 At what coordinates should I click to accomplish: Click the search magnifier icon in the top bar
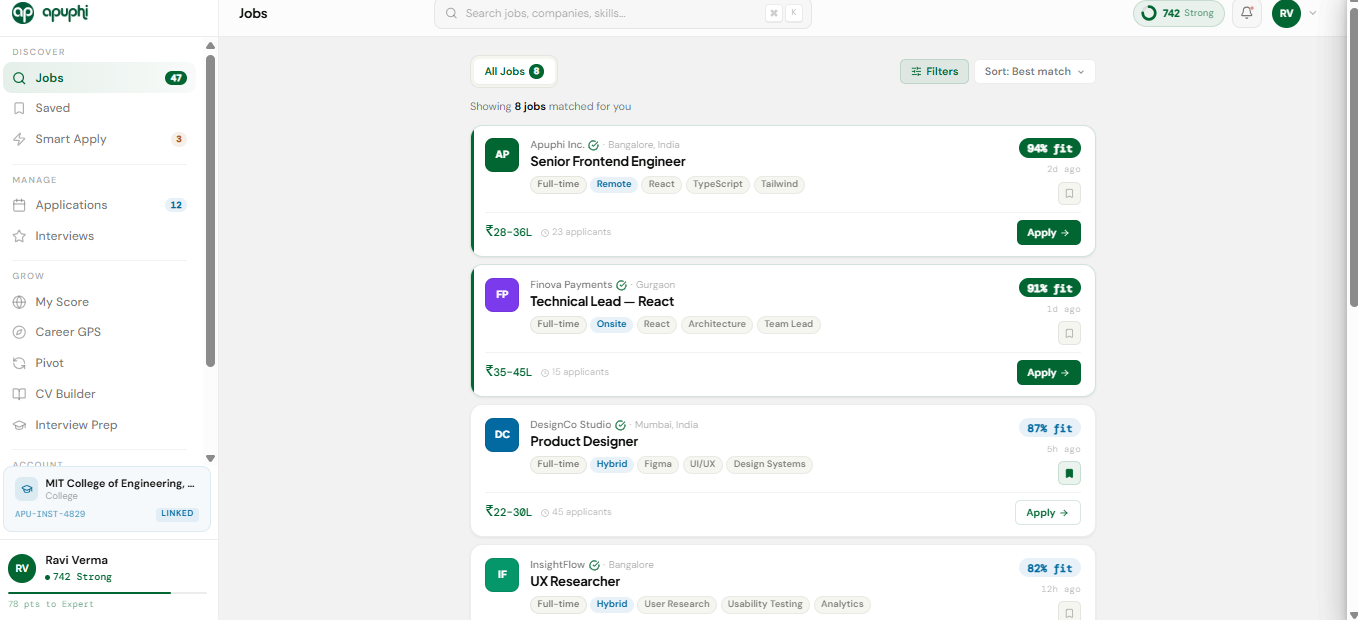(x=451, y=13)
